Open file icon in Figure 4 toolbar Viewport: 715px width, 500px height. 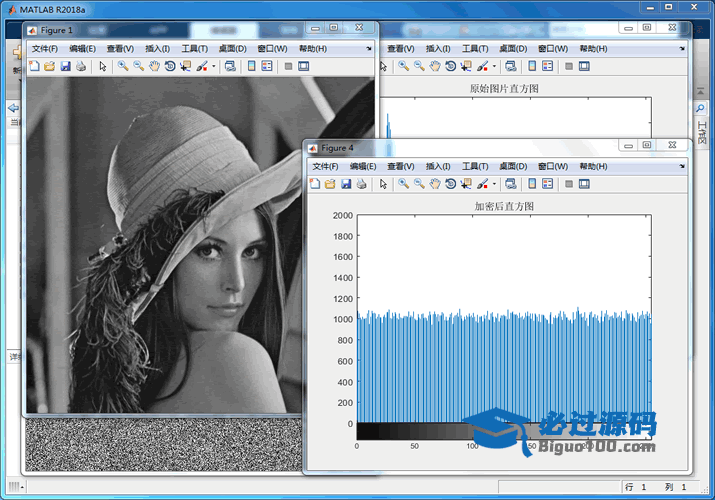coord(330,184)
